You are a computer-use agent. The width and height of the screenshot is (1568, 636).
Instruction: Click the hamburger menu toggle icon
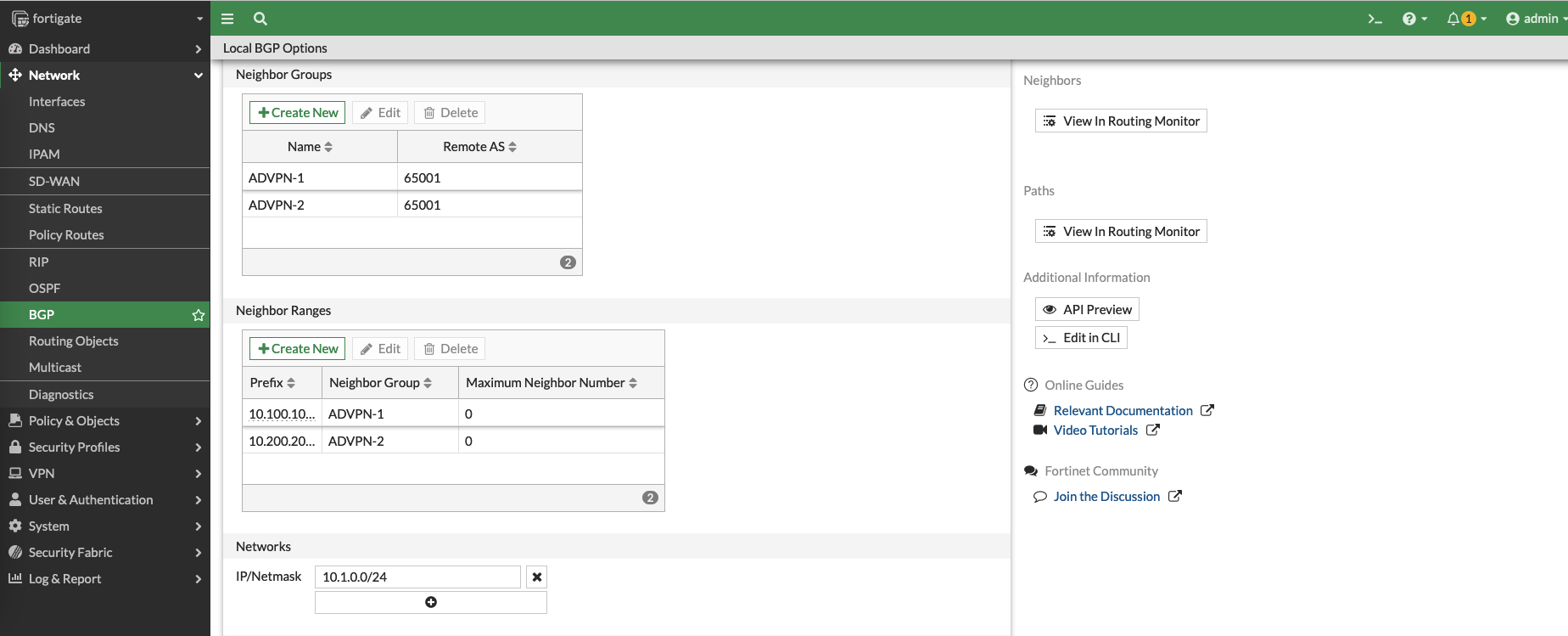click(227, 19)
